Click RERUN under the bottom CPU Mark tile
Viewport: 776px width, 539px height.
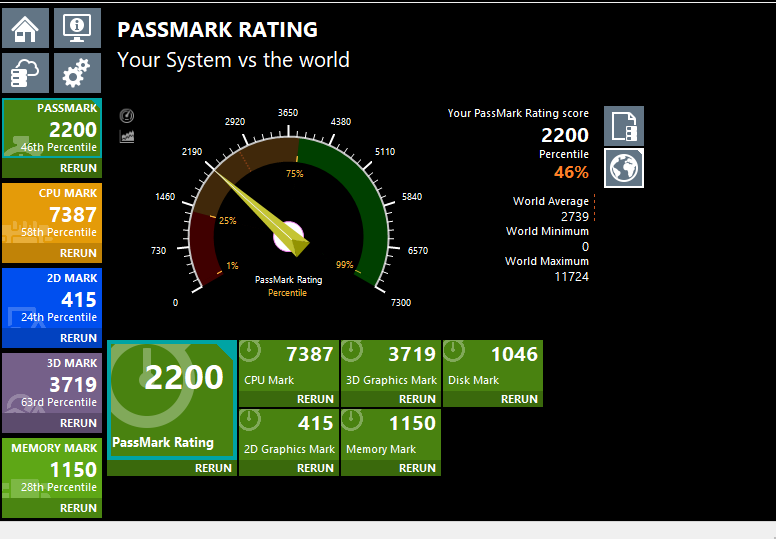click(x=315, y=399)
